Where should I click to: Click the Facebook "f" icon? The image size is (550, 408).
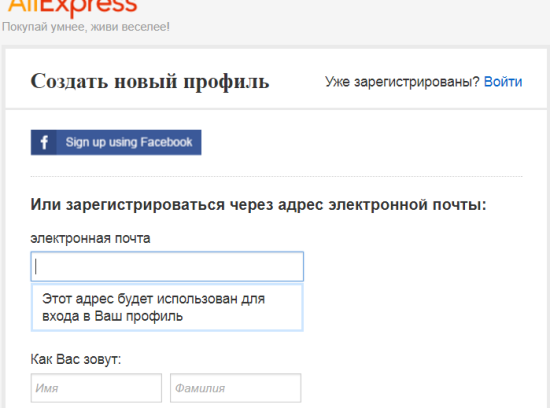click(x=44, y=142)
